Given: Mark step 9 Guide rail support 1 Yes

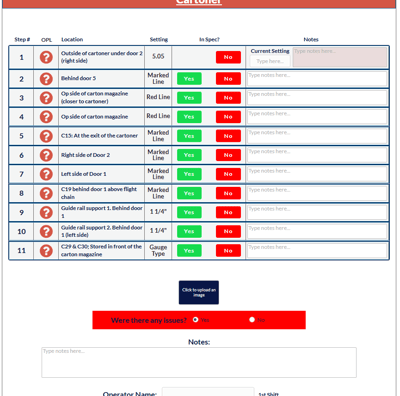Looking at the screenshot, I should 189,212.
